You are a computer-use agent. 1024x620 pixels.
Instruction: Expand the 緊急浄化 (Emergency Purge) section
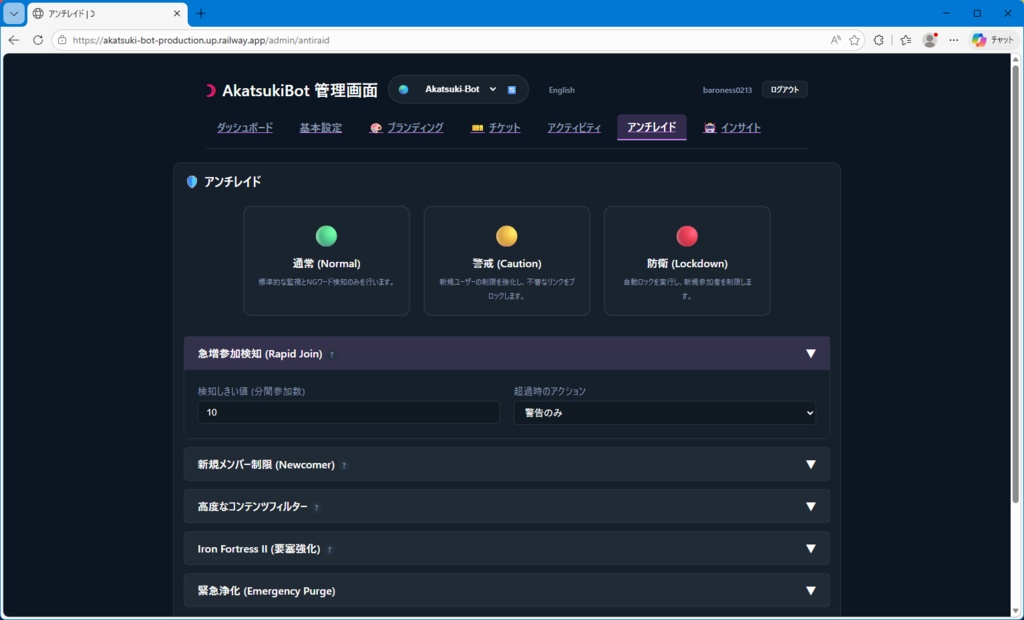click(505, 591)
